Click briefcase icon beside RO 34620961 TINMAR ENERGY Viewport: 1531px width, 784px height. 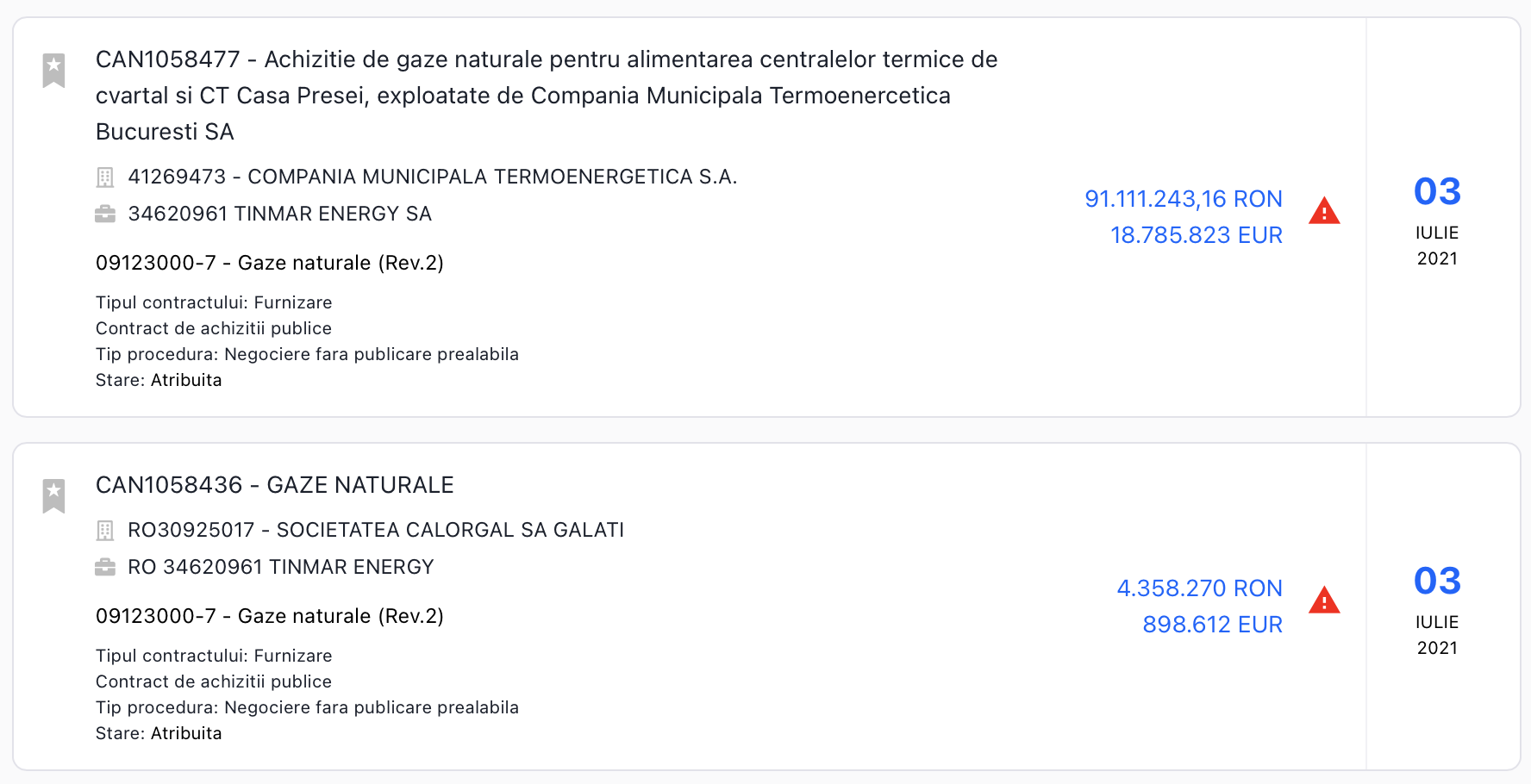point(105,567)
